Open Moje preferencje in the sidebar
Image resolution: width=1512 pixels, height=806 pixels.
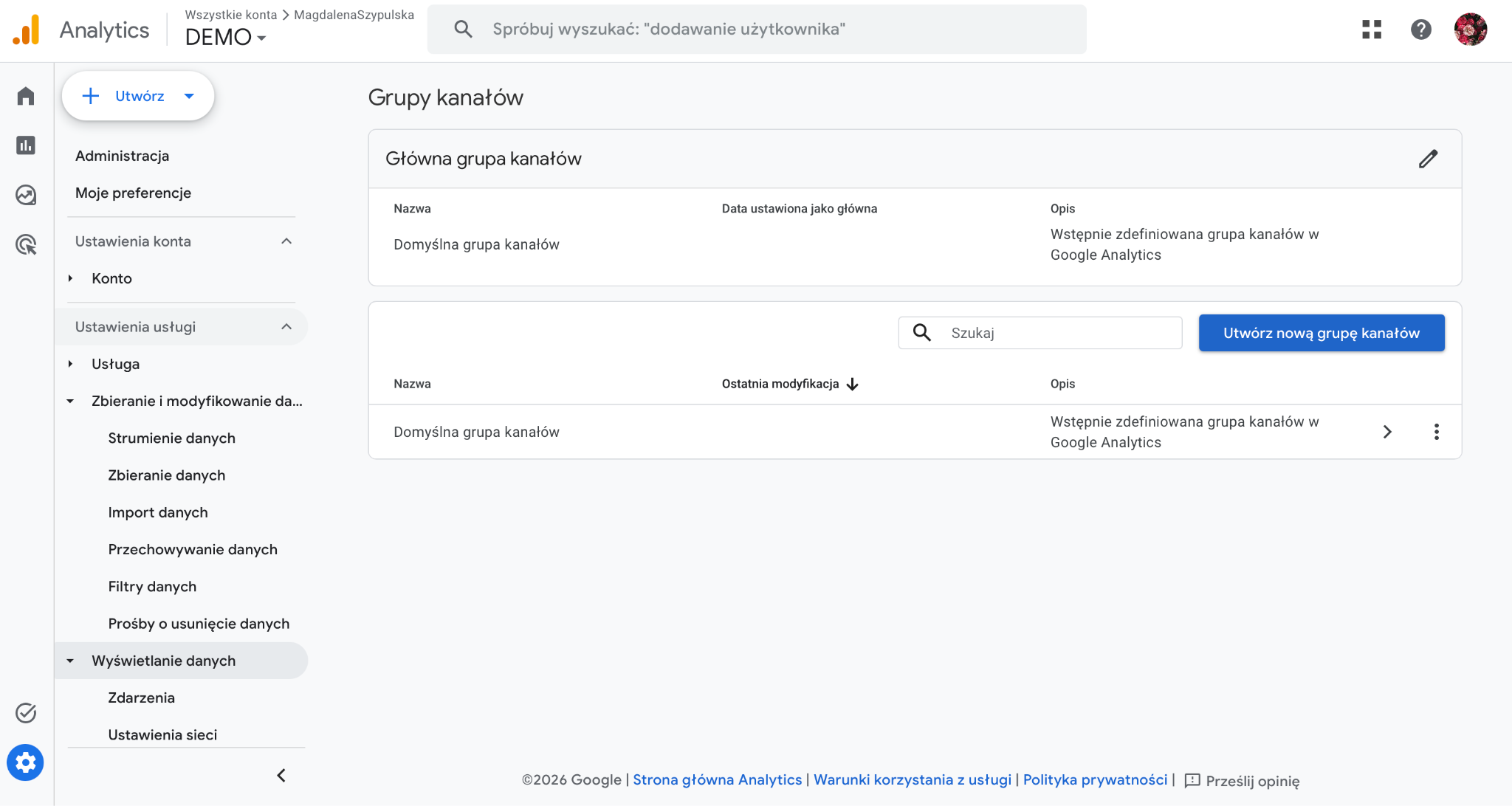[134, 193]
